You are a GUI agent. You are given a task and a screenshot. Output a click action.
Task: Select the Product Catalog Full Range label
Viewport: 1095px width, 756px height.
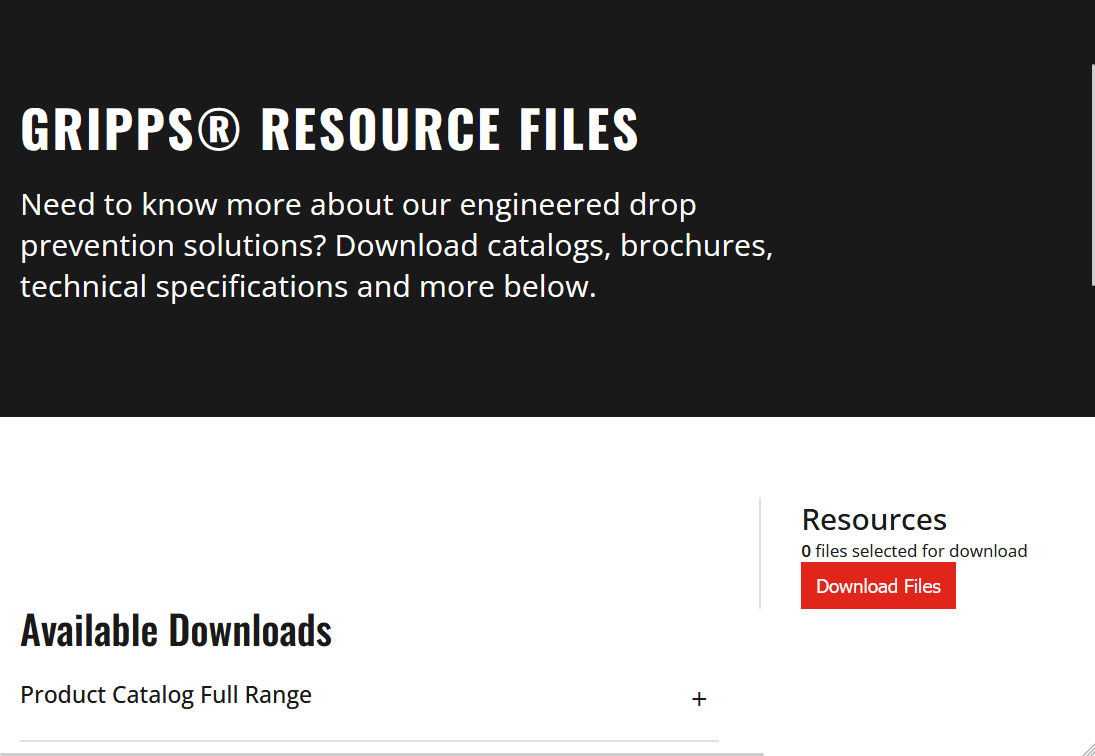[166, 695]
